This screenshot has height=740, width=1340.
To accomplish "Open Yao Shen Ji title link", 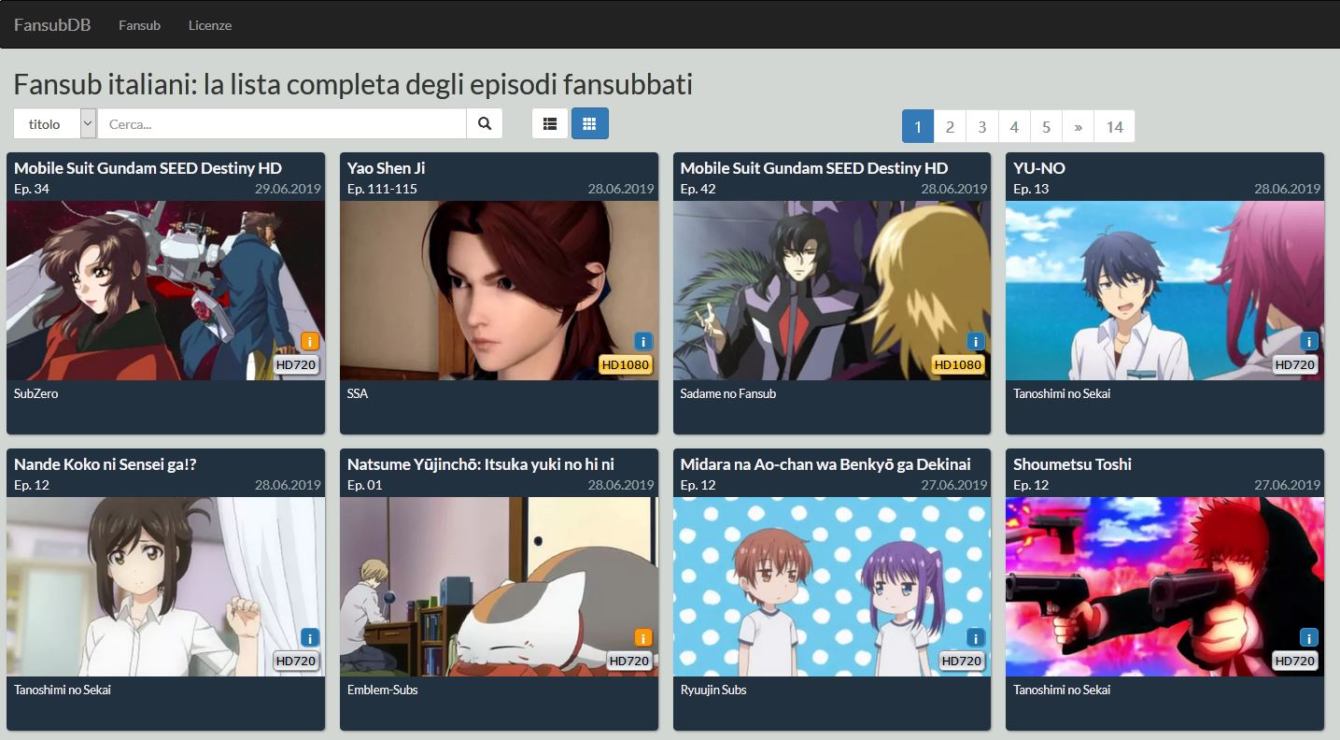I will coord(386,168).
